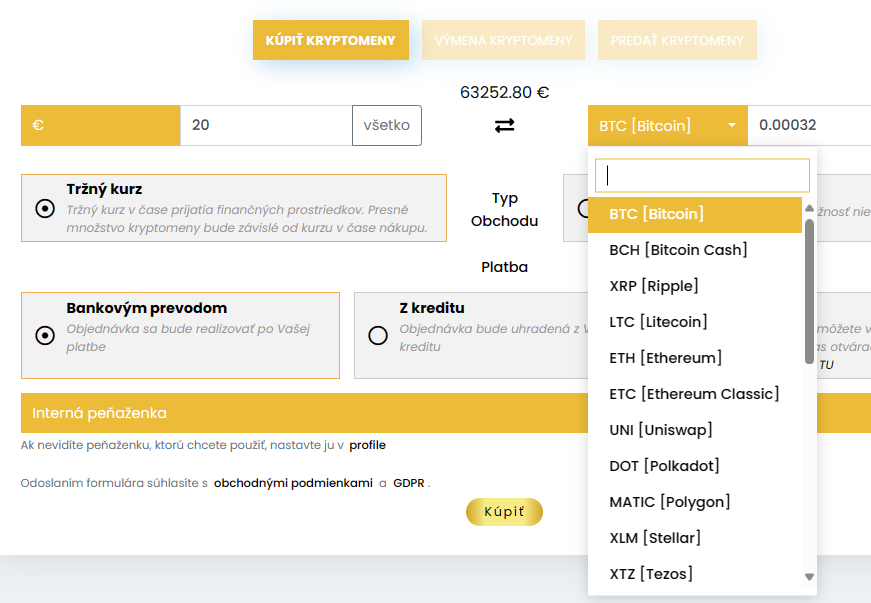The image size is (871, 603).
Task: Open the BTC [Bitcoin] currency dropdown
Action: (x=667, y=125)
